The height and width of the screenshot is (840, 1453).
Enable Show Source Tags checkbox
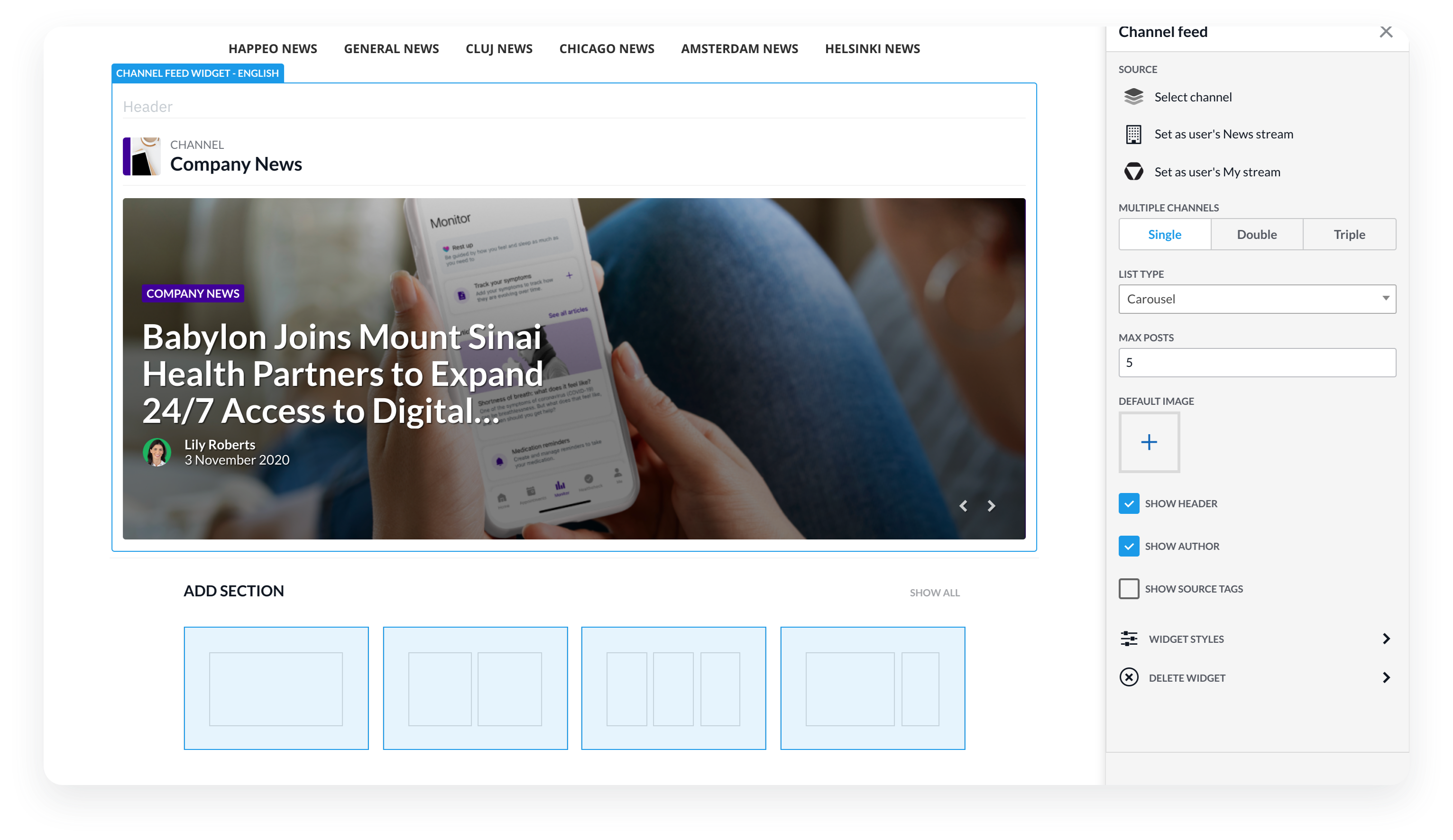coord(1128,589)
